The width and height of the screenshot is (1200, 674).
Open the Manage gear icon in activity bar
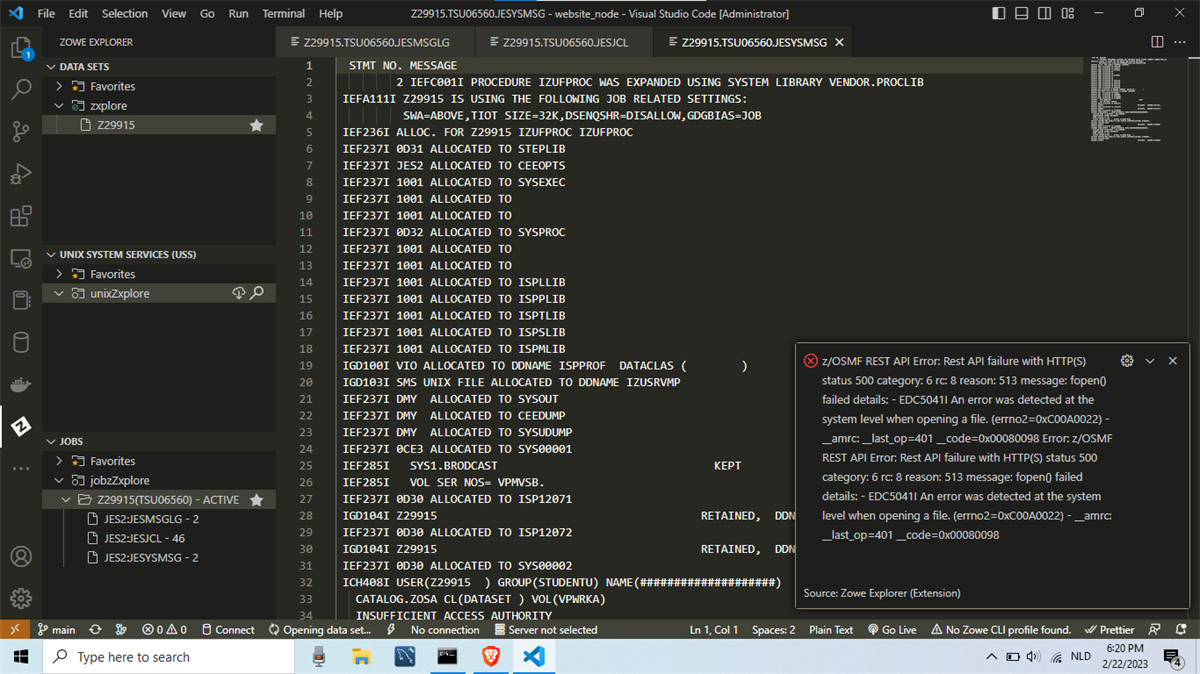point(21,599)
